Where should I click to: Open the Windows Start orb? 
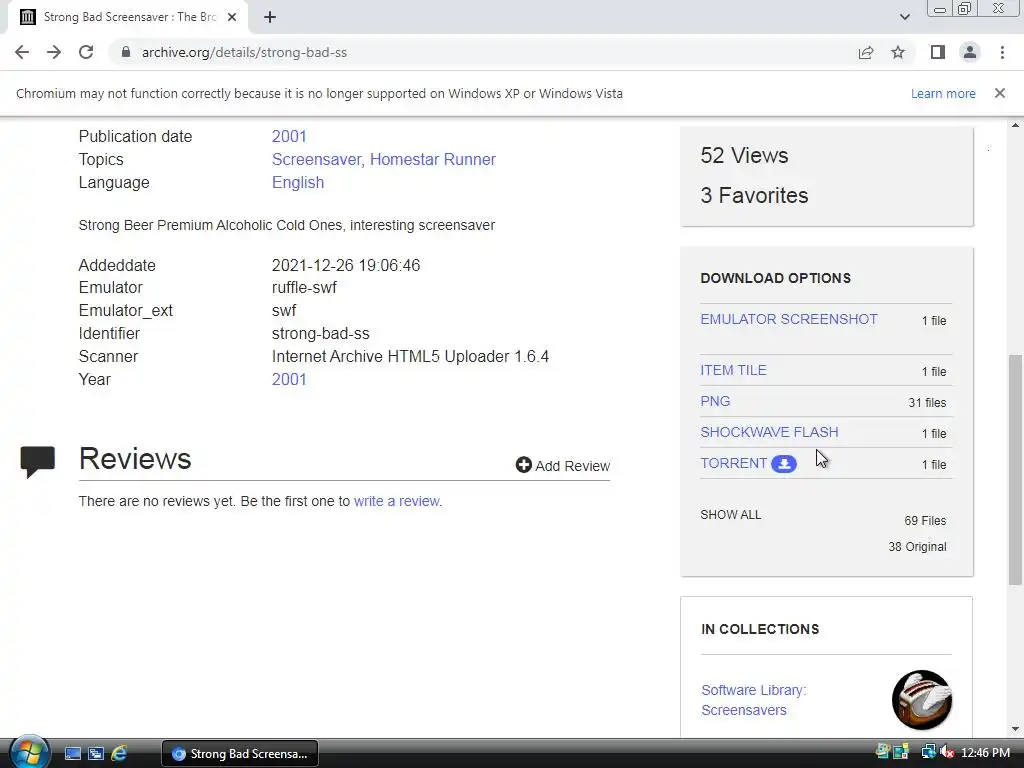[29, 752]
